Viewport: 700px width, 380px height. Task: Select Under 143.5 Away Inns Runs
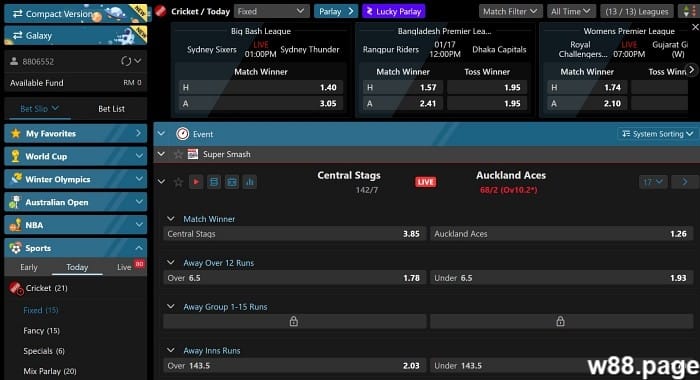pyautogui.click(x=561, y=365)
